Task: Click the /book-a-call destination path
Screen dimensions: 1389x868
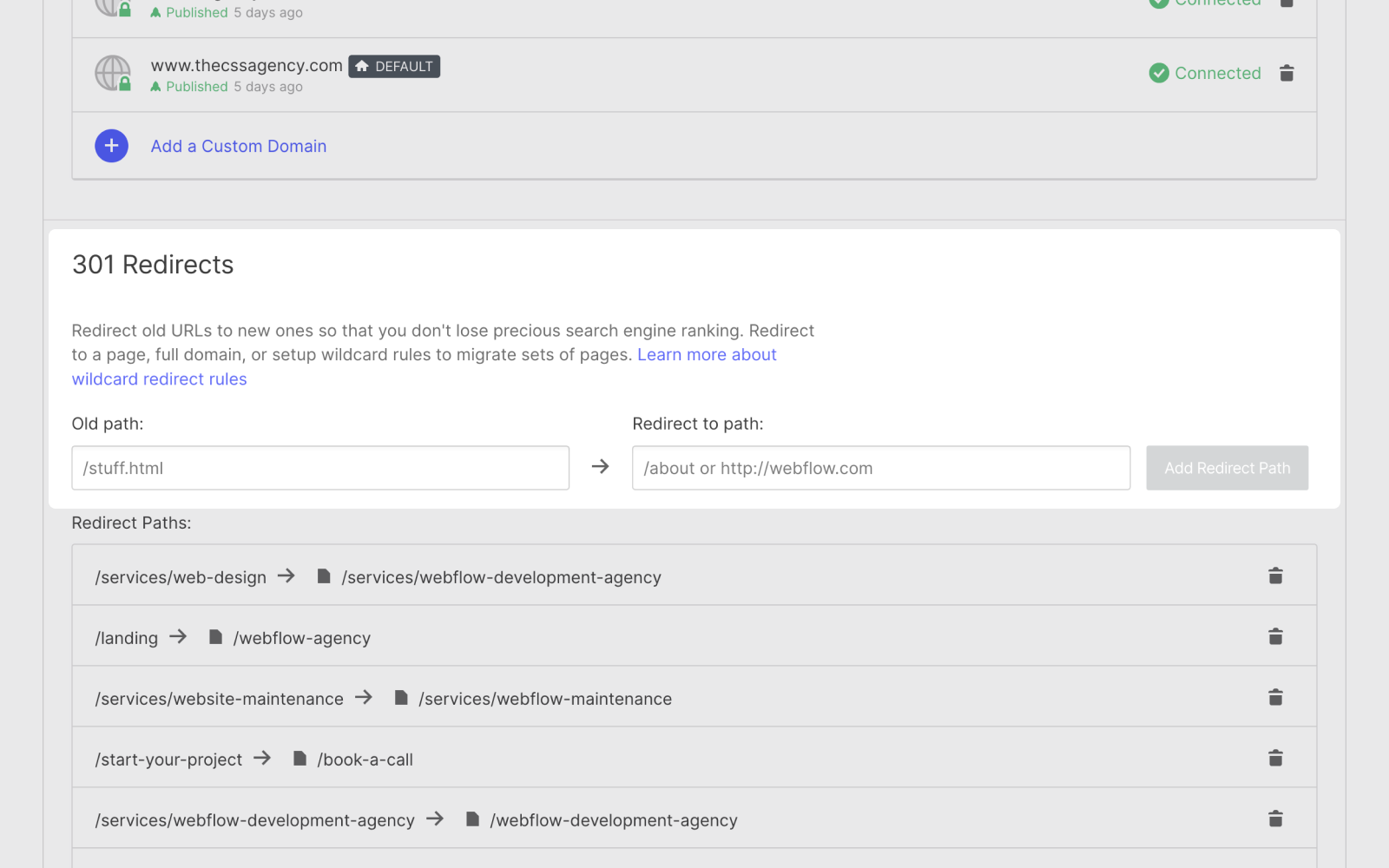Action: click(365, 760)
